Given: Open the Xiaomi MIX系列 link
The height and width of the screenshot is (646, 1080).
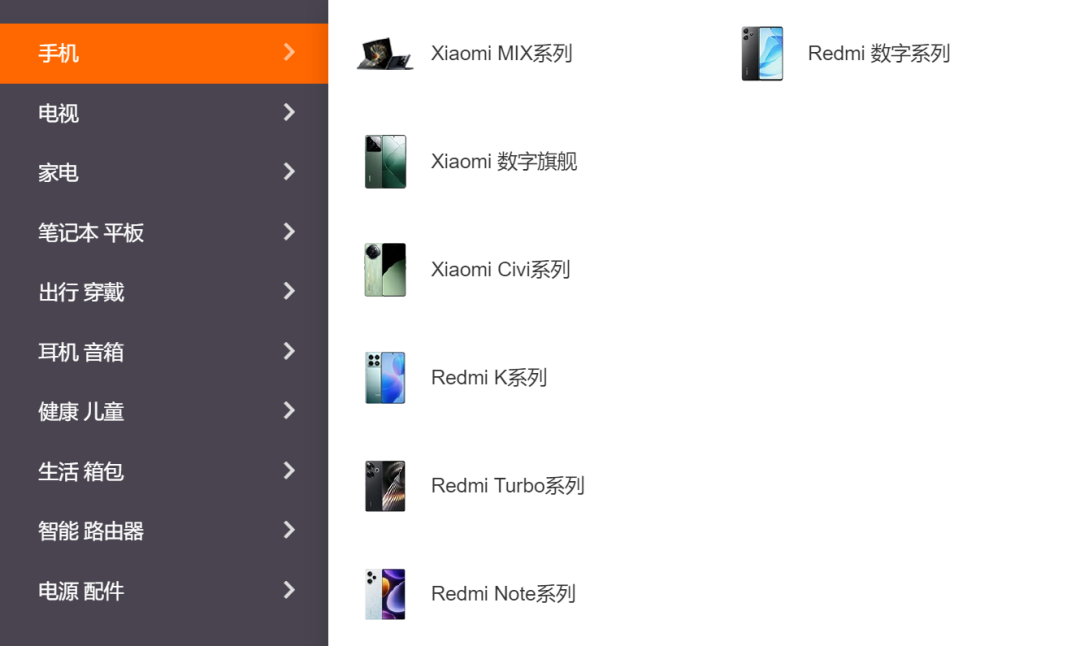Looking at the screenshot, I should pyautogui.click(x=501, y=54).
